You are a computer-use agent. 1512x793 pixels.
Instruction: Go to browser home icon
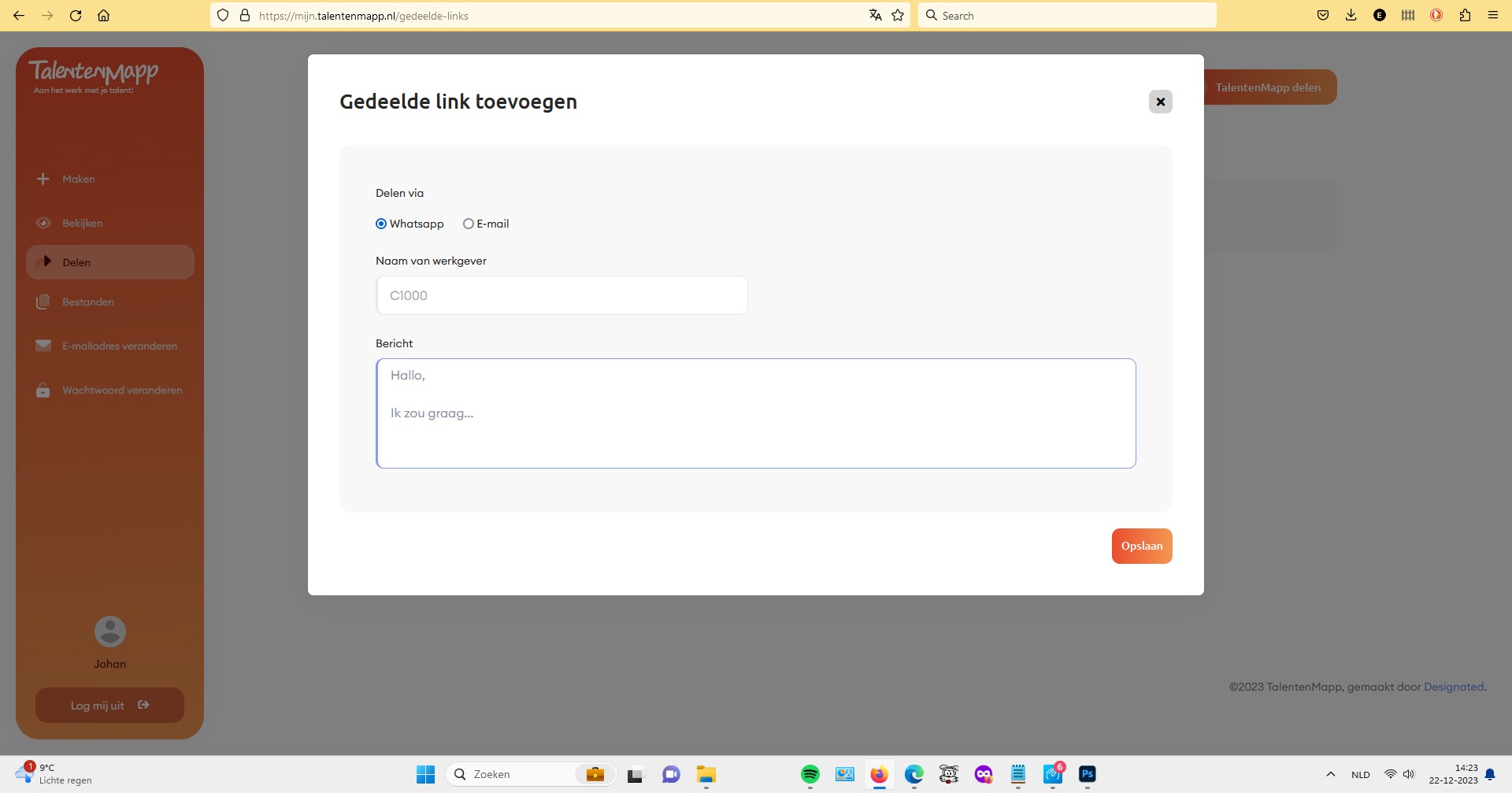pos(103,15)
